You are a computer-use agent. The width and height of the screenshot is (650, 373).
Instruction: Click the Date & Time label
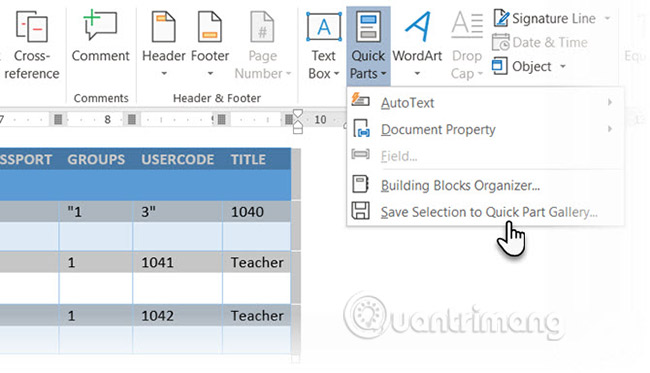550,42
